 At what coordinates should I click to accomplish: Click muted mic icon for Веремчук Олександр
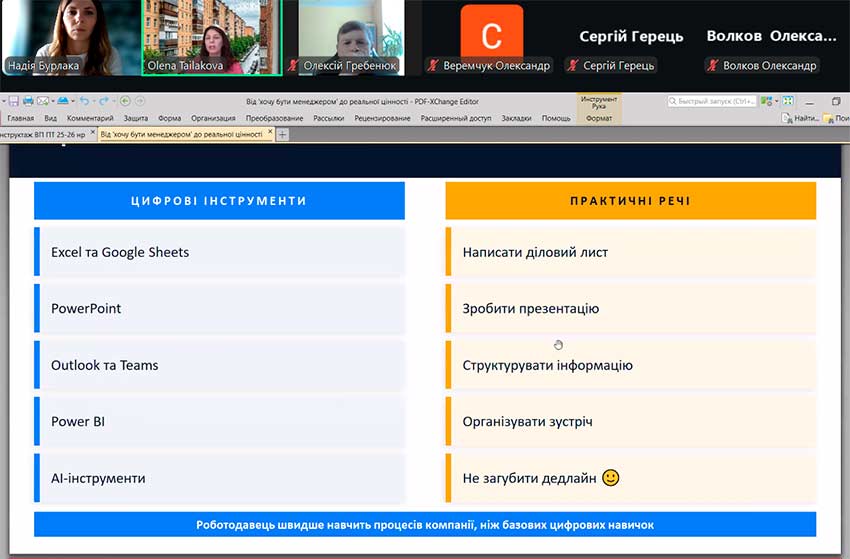(433, 66)
